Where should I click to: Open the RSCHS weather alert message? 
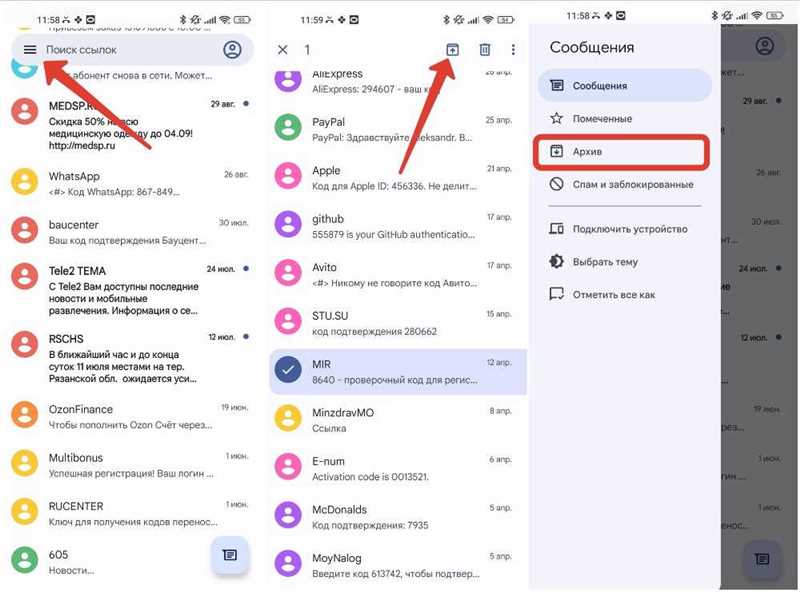(130, 358)
